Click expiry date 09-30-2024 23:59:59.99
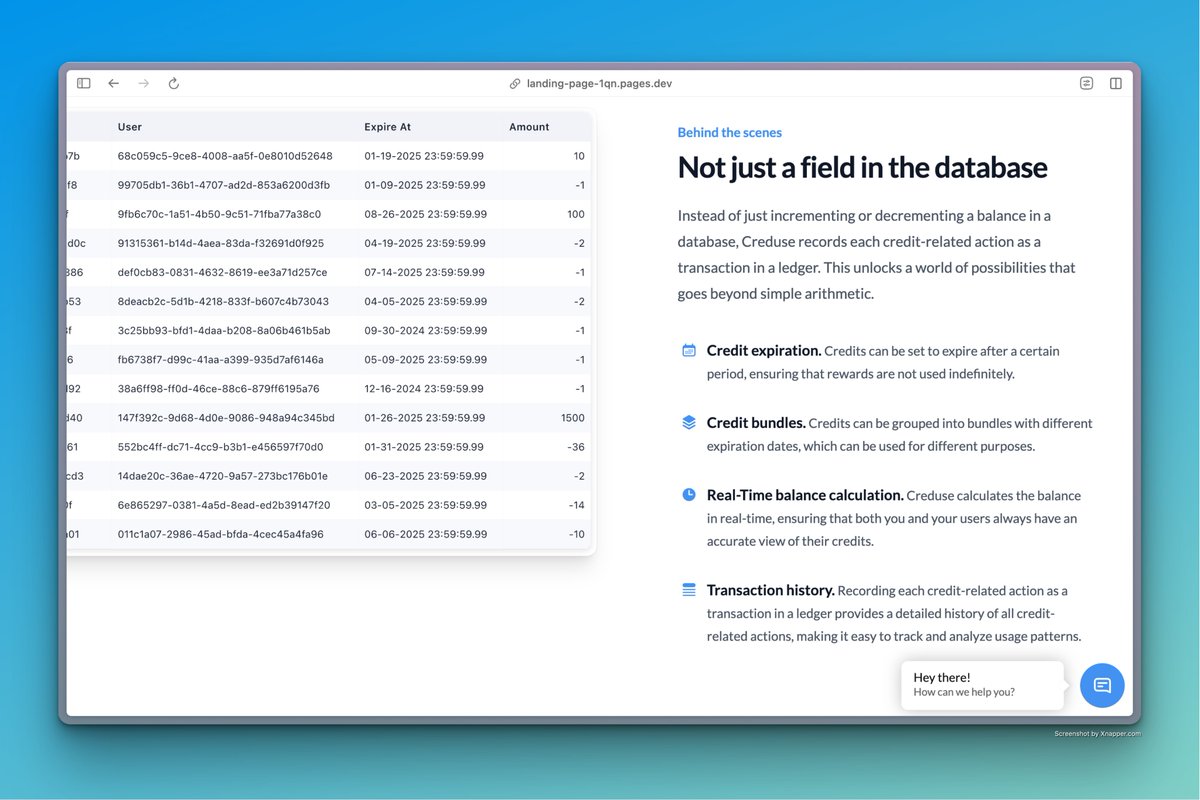This screenshot has width=1200, height=800. tap(426, 330)
